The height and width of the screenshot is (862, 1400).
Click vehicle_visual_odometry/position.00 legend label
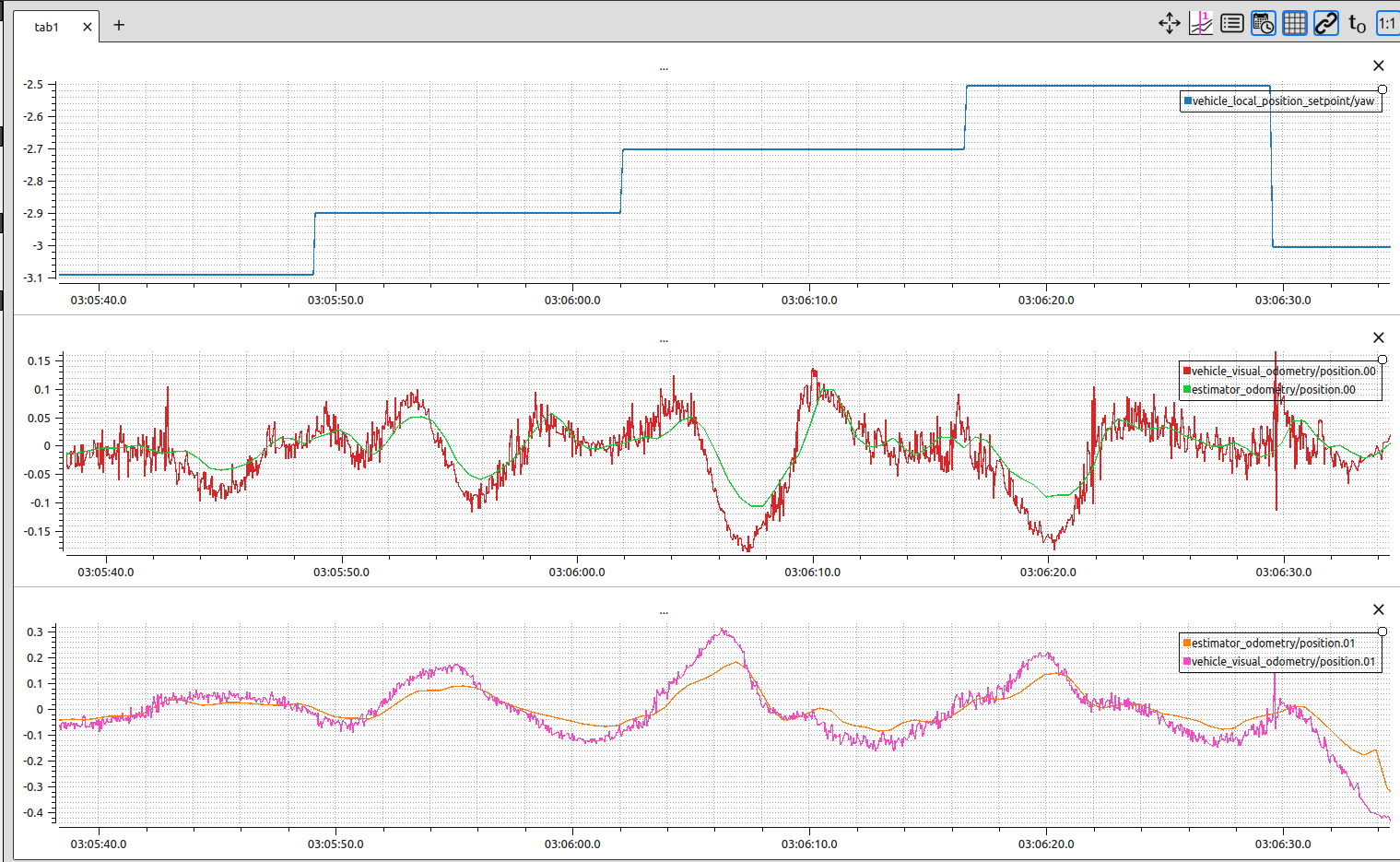click(x=1283, y=372)
